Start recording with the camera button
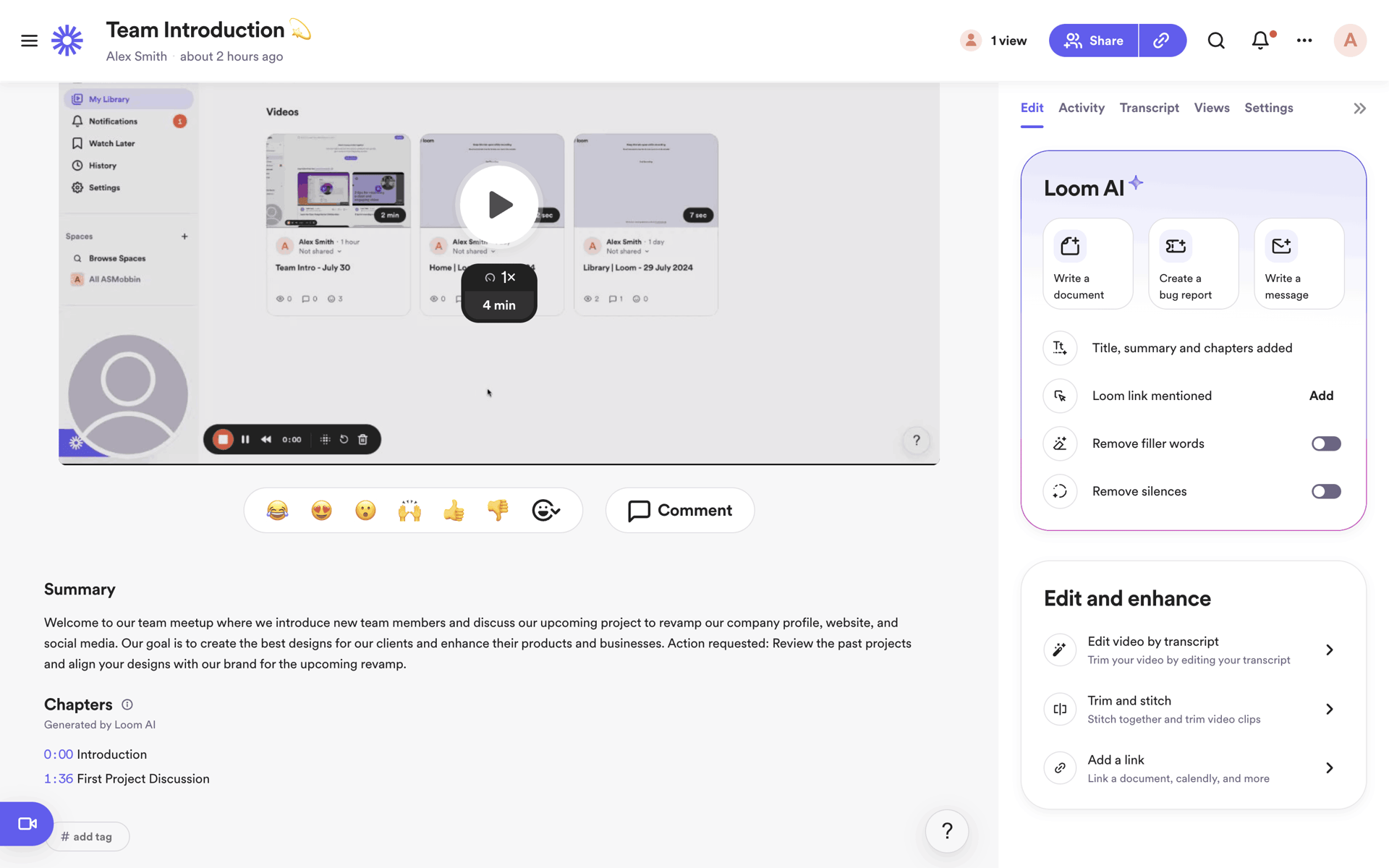The image size is (1389, 868). [x=27, y=824]
